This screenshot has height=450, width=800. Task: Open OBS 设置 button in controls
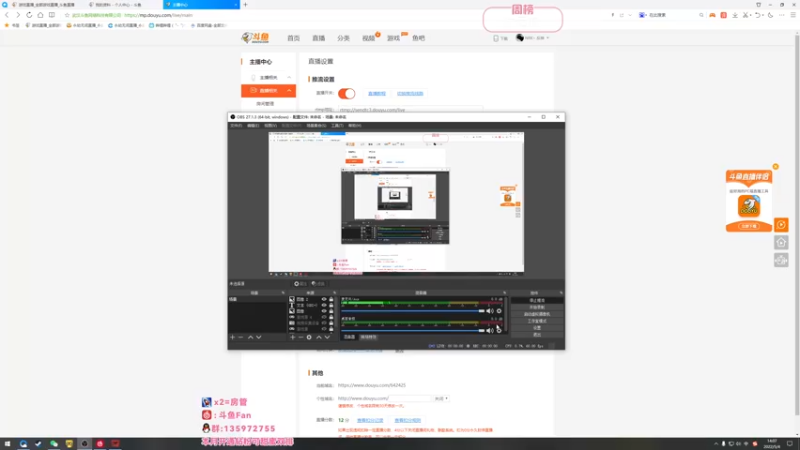pos(537,328)
